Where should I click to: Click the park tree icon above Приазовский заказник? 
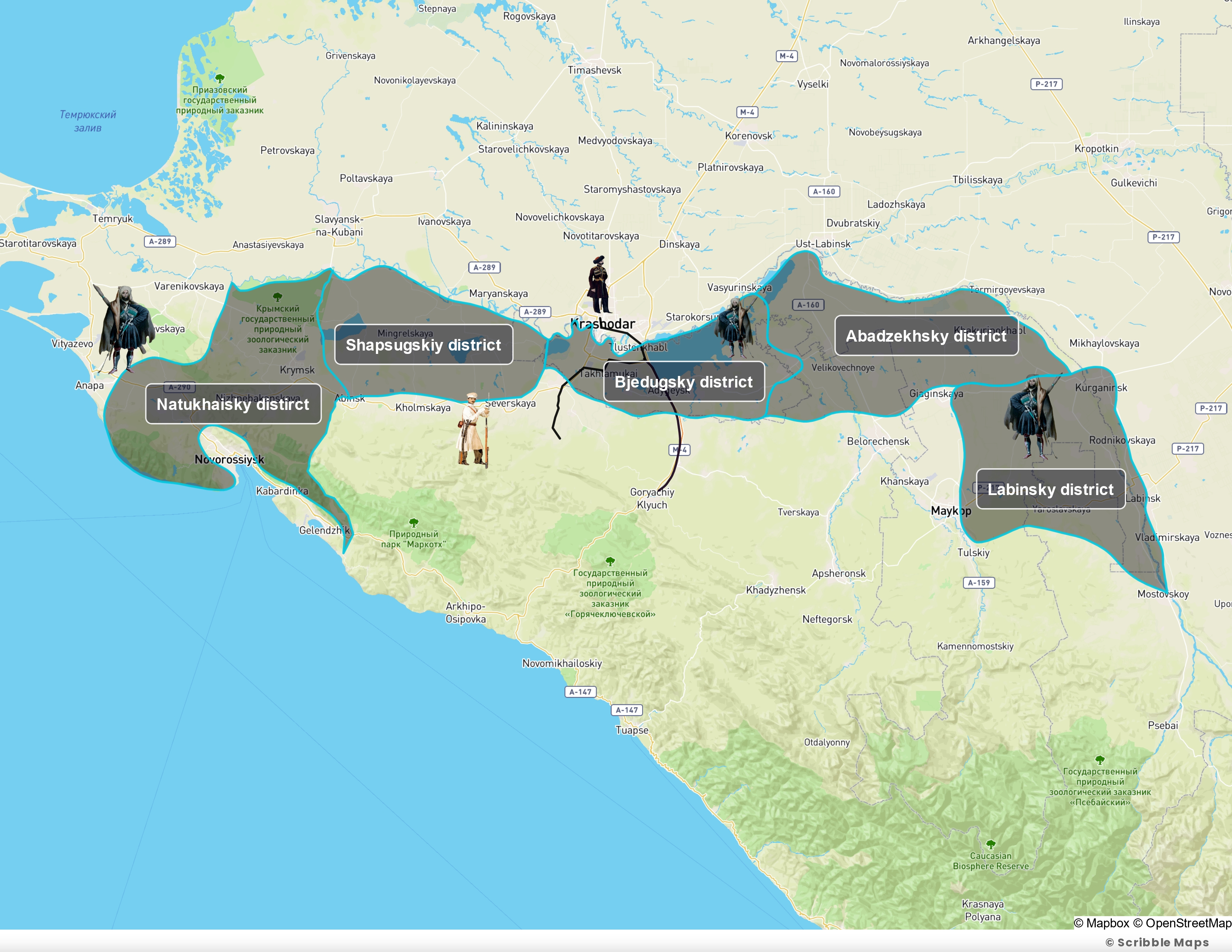[220, 78]
